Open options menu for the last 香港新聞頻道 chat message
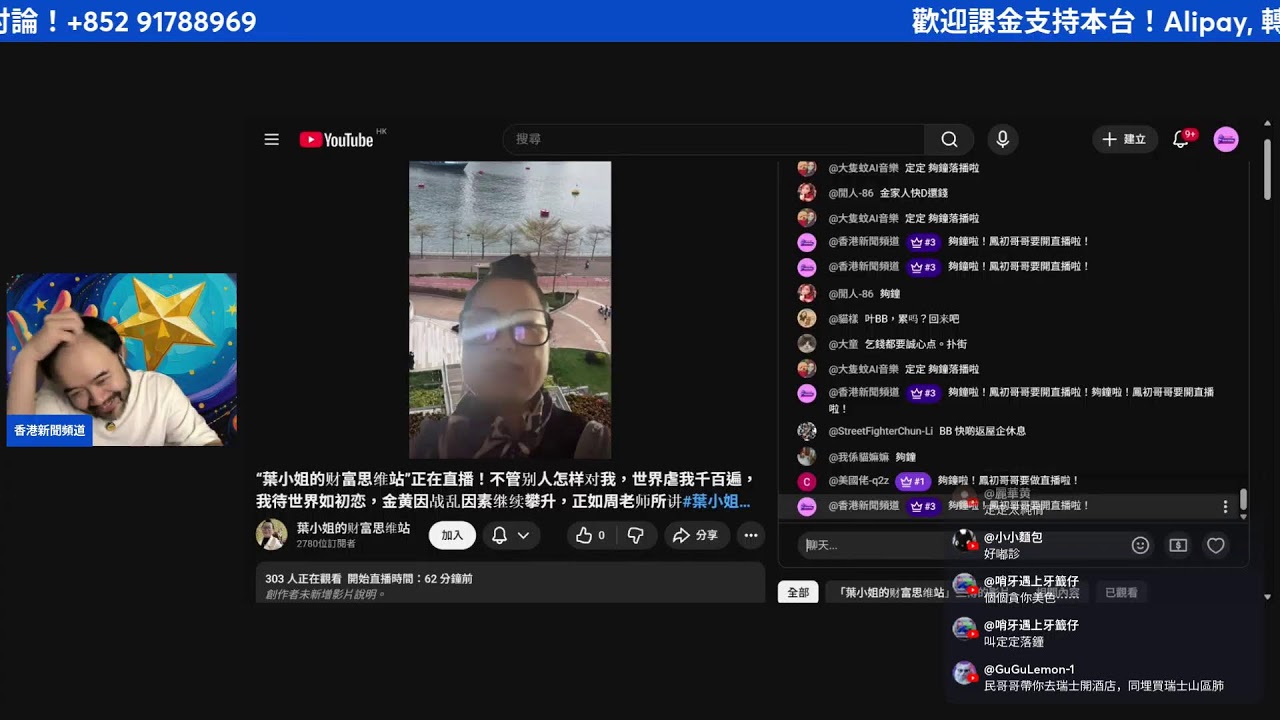Viewport: 1280px width, 720px height. click(1226, 507)
